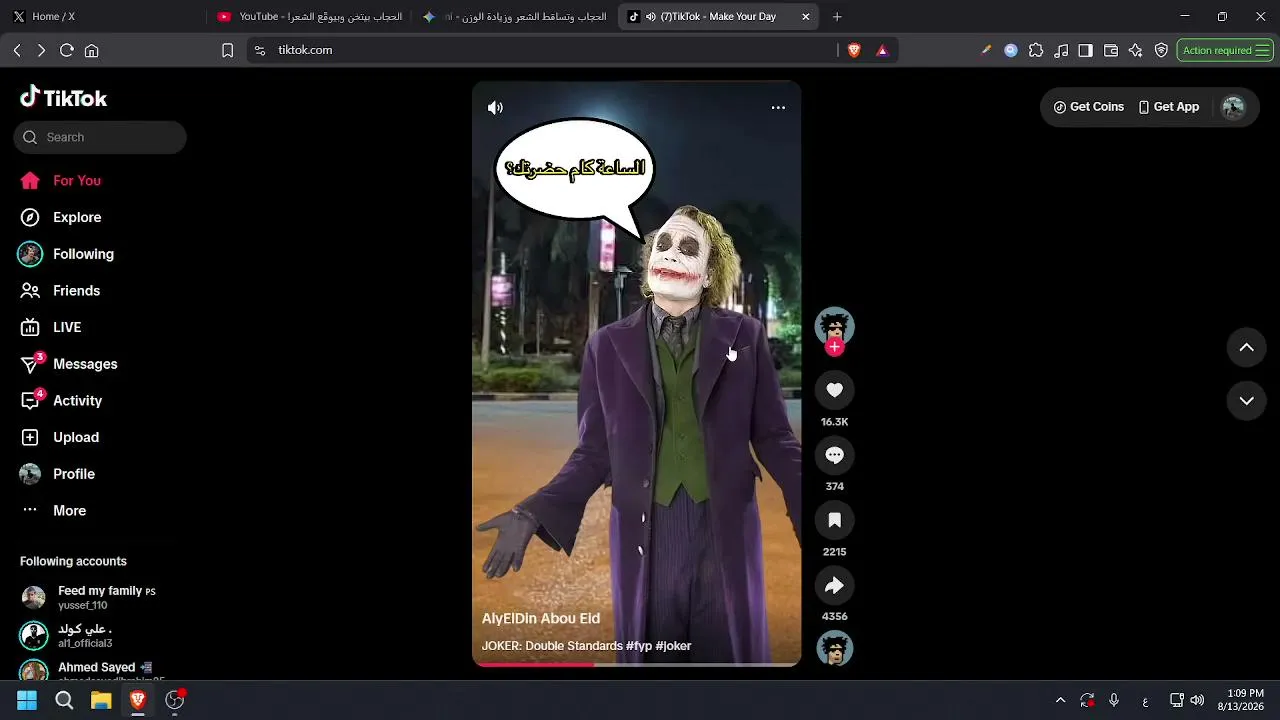
Task: Close the TikTok tab
Action: pyautogui.click(x=806, y=17)
